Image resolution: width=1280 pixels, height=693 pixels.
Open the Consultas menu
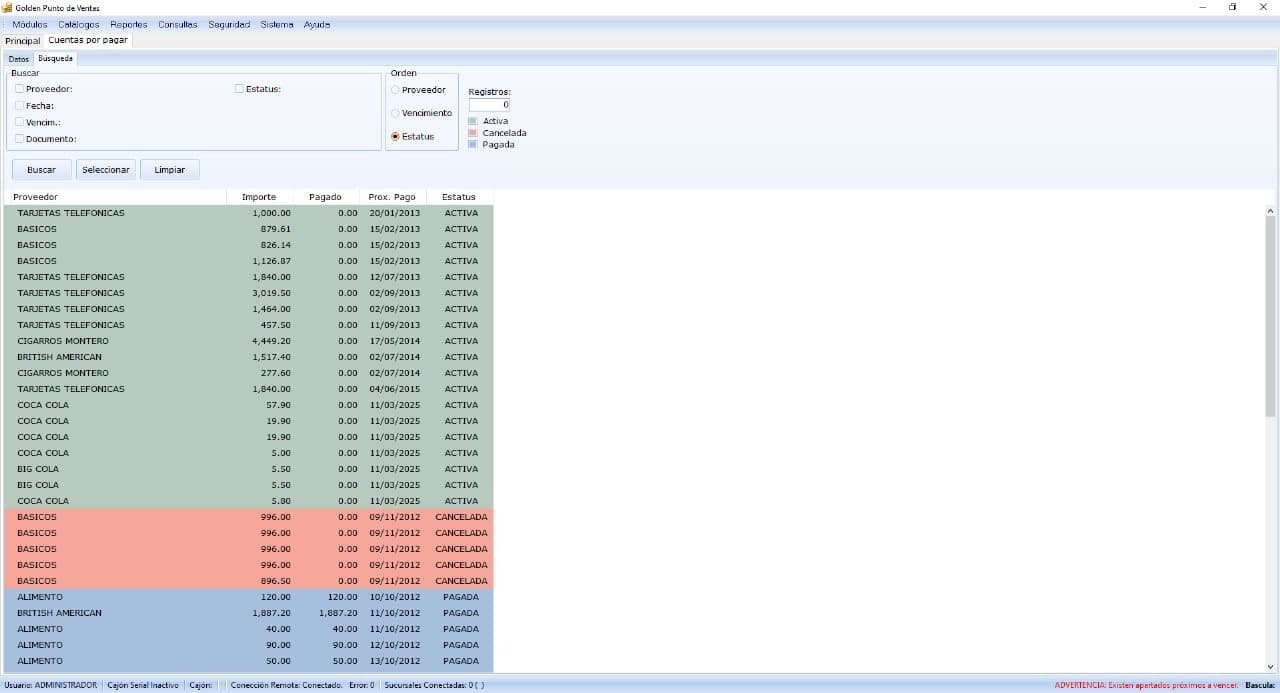(x=178, y=24)
